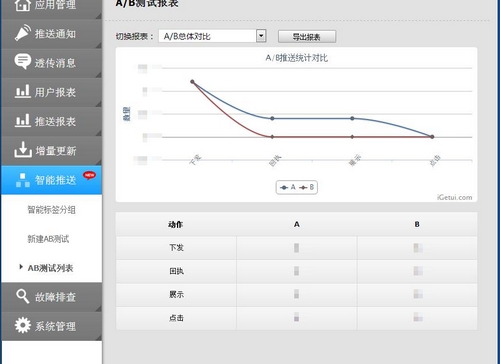Image resolution: width=500 pixels, height=364 pixels.
Task: Open the 增量更新 menu label
Action: [56, 151]
